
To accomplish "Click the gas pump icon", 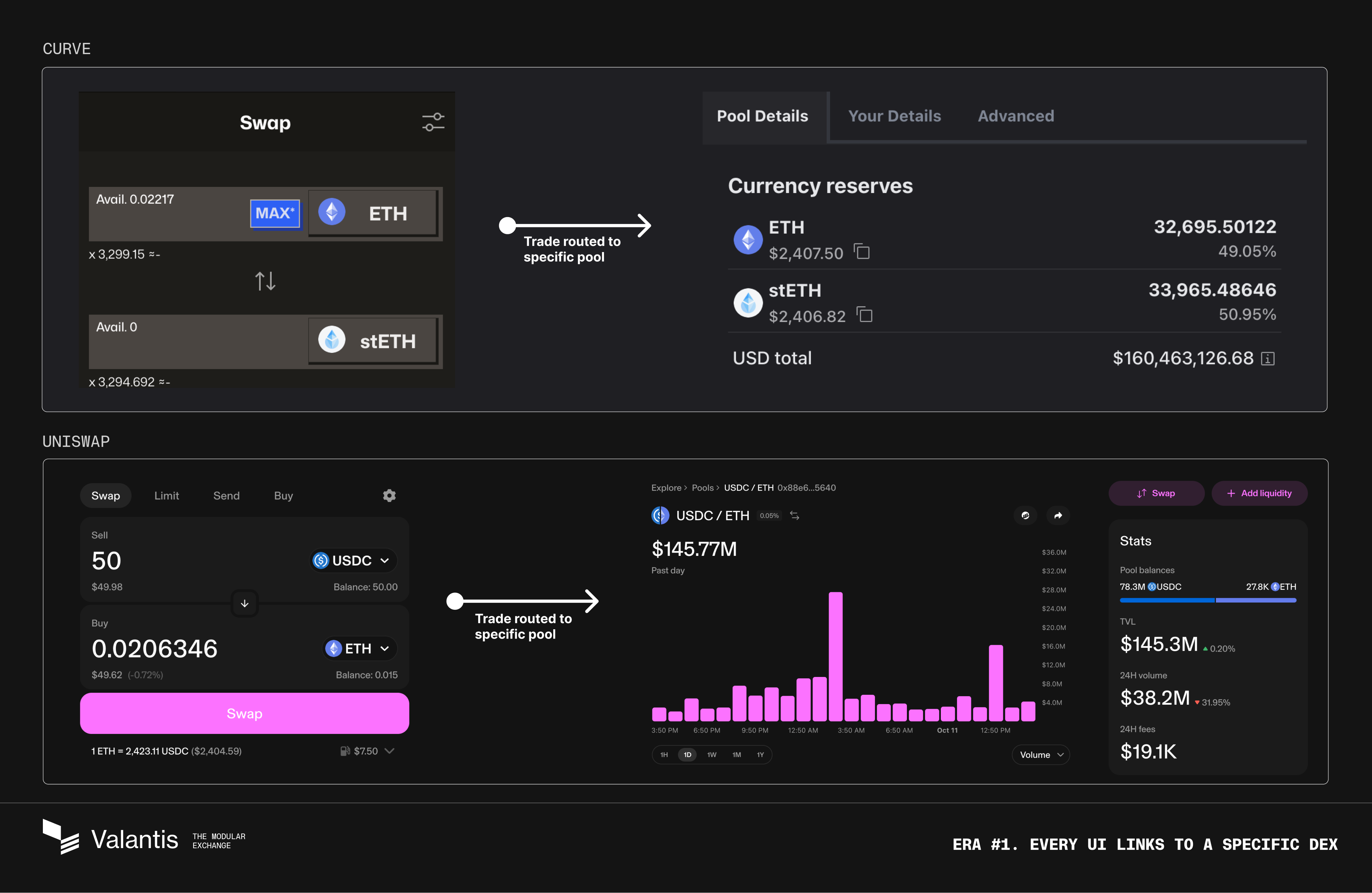I will [x=345, y=751].
